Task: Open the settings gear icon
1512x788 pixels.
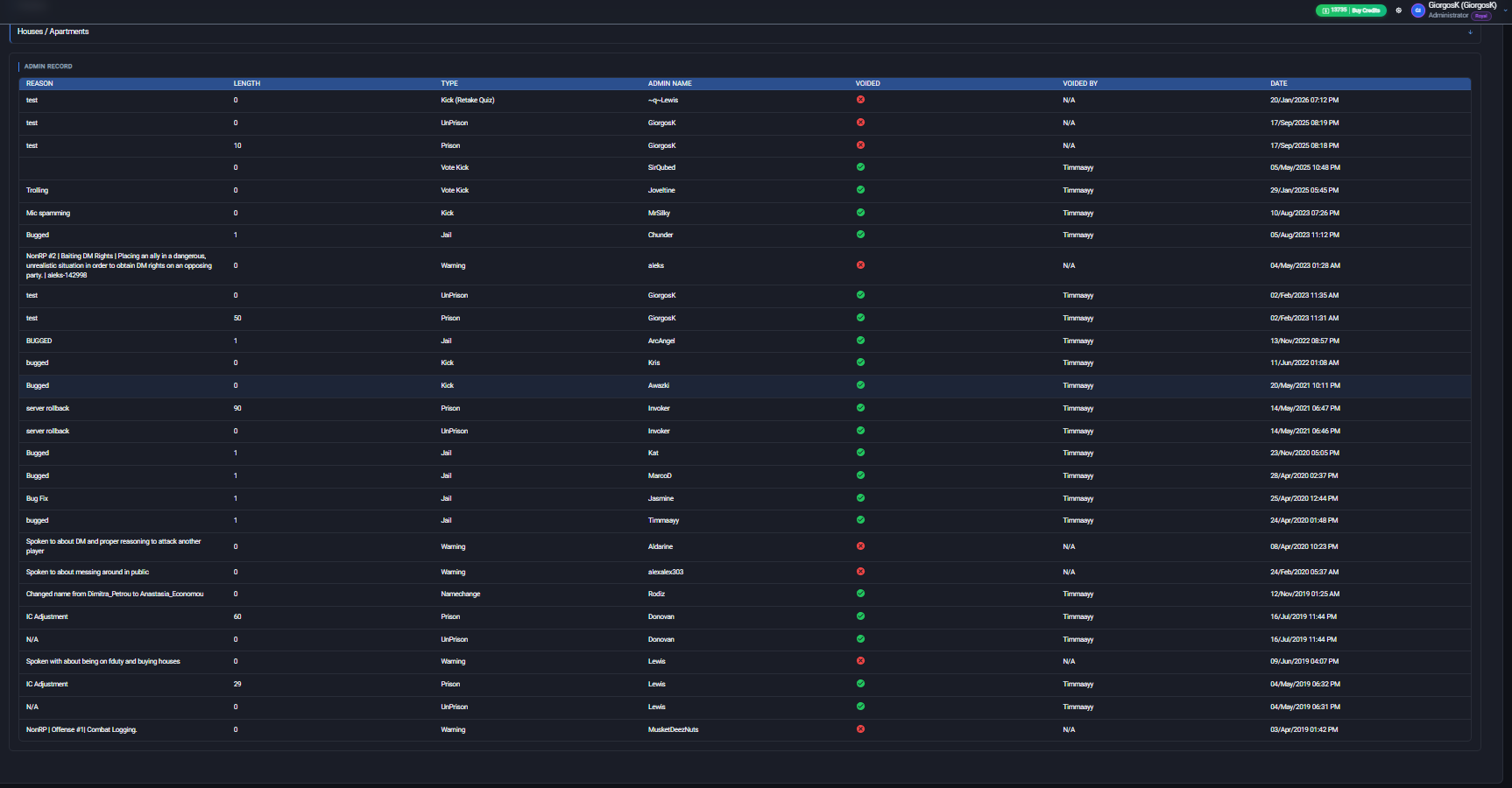Action: (x=1398, y=11)
